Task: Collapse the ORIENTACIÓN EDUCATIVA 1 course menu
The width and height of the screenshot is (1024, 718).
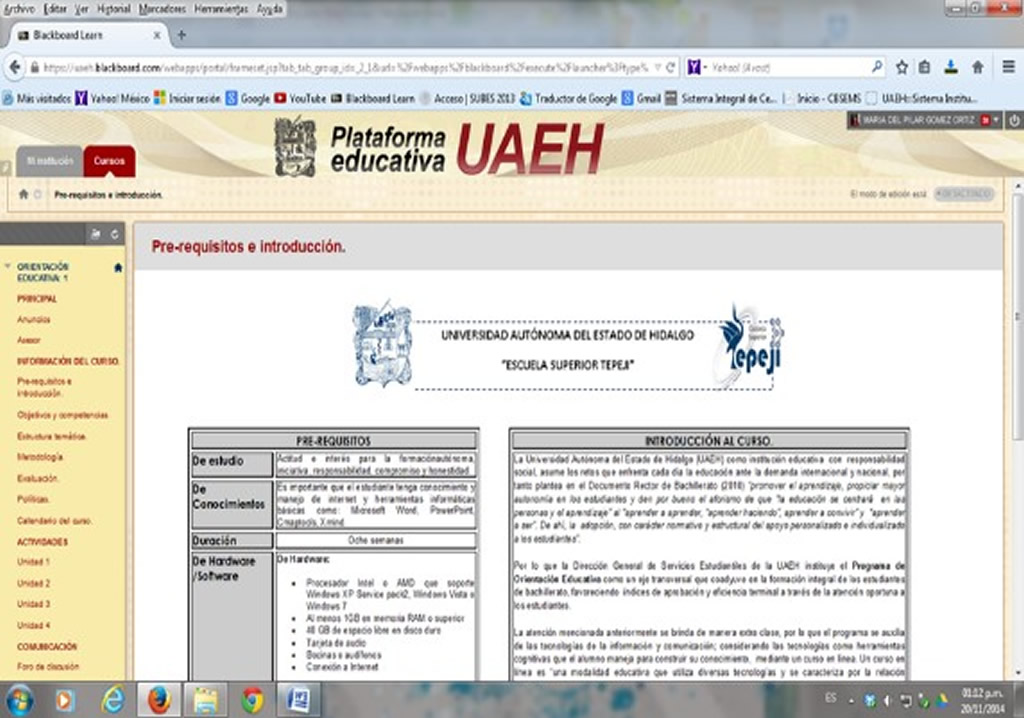Action: (x=7, y=267)
